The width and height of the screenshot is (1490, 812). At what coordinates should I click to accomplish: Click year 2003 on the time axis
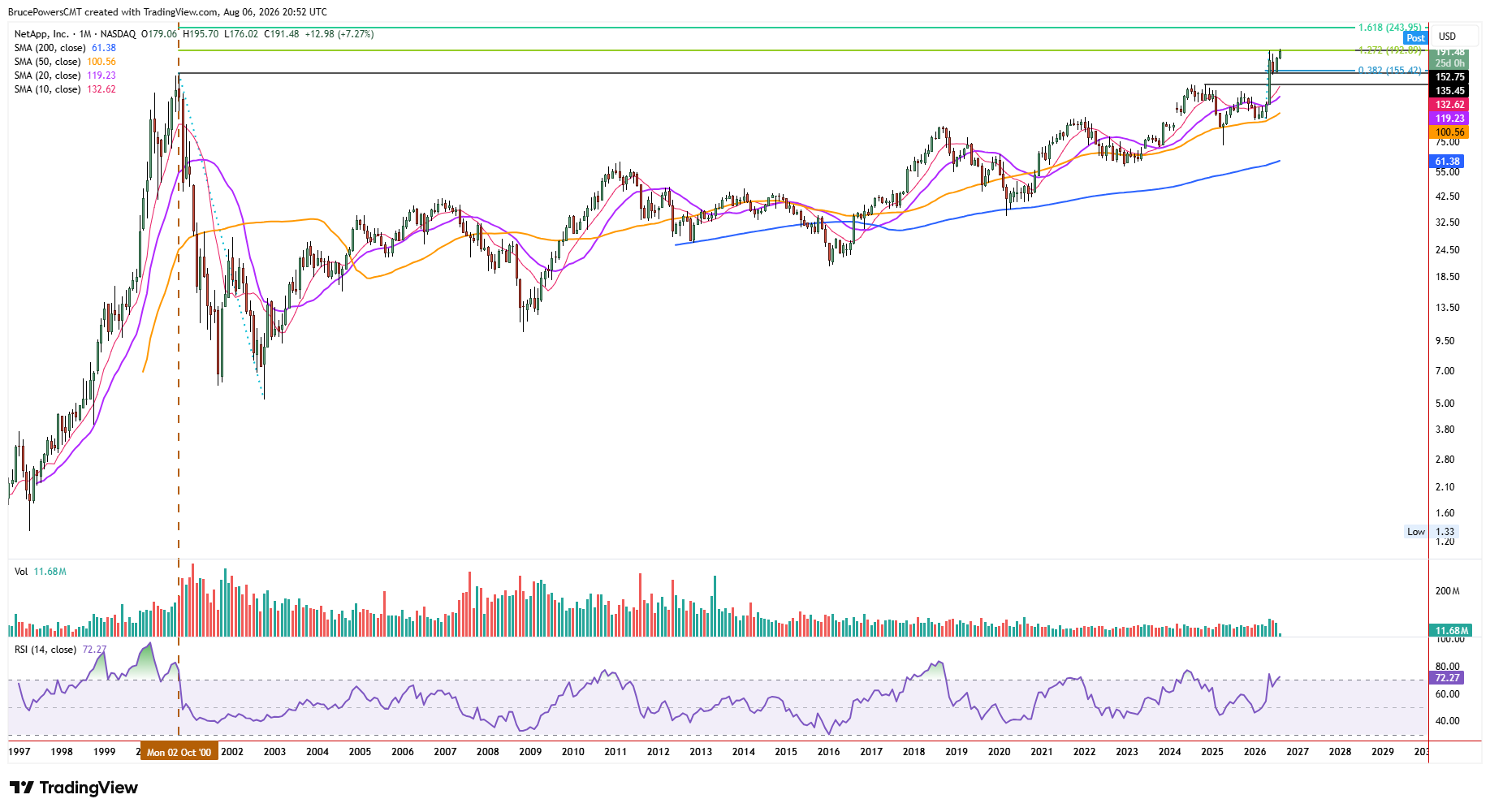coord(274,752)
